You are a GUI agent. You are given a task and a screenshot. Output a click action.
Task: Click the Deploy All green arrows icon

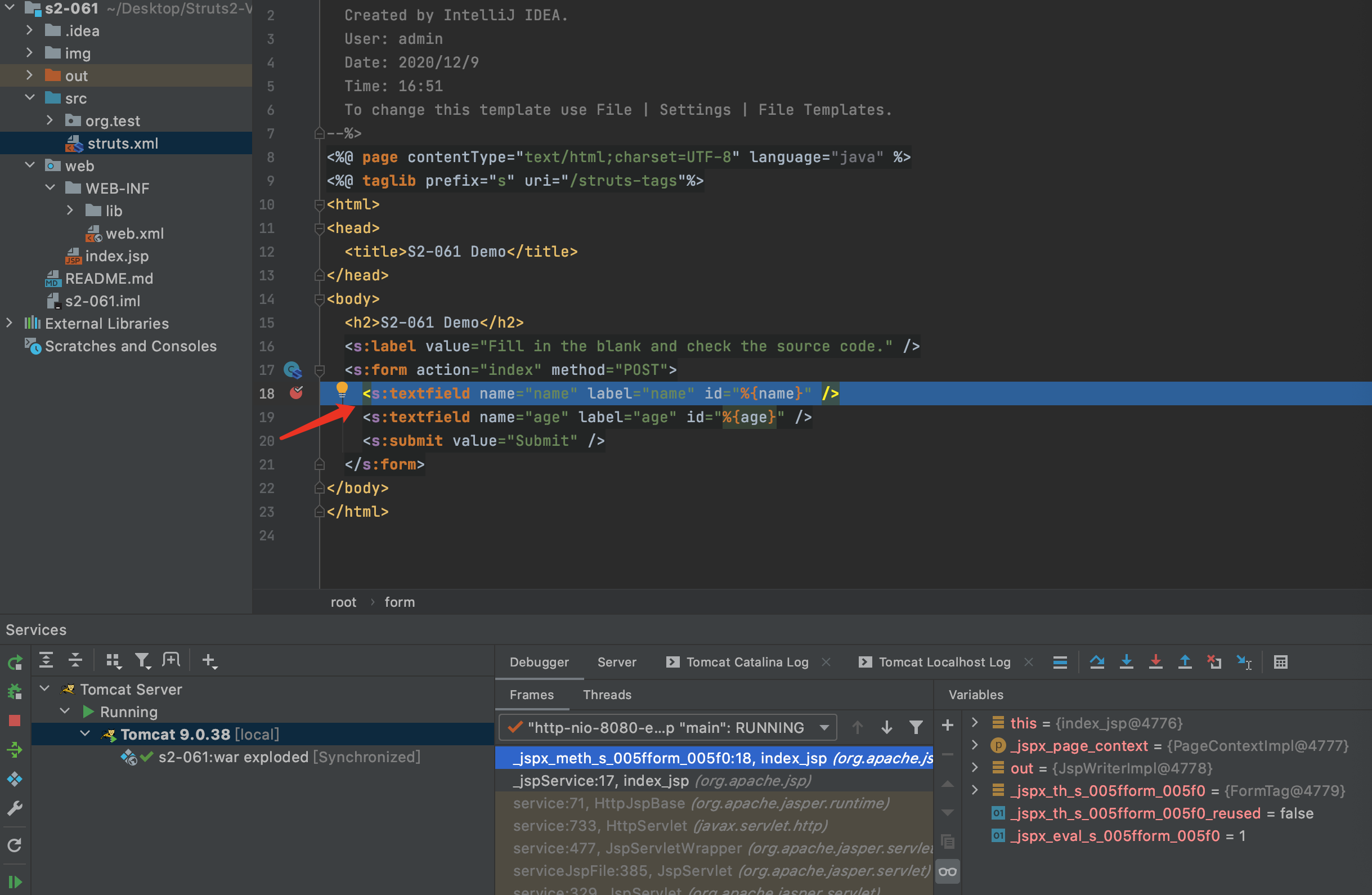pyautogui.click(x=15, y=750)
